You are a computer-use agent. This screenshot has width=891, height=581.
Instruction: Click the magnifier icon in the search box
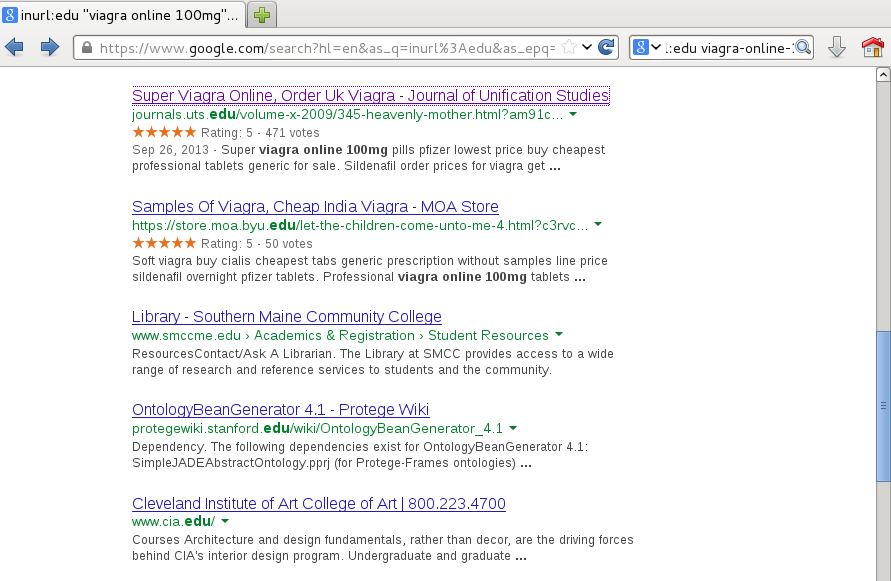pyautogui.click(x=802, y=47)
